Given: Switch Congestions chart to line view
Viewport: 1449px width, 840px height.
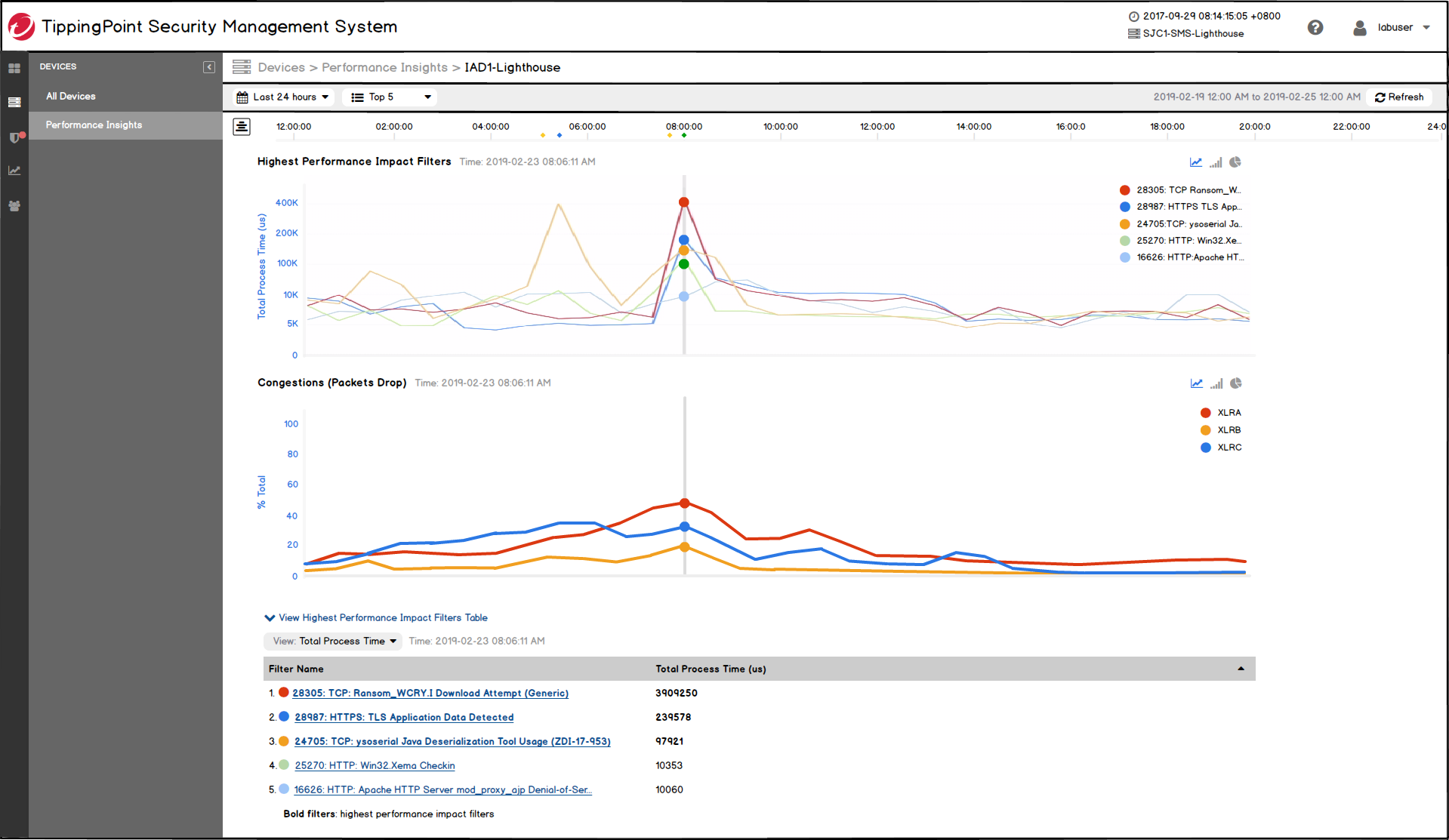Looking at the screenshot, I should tap(1197, 383).
